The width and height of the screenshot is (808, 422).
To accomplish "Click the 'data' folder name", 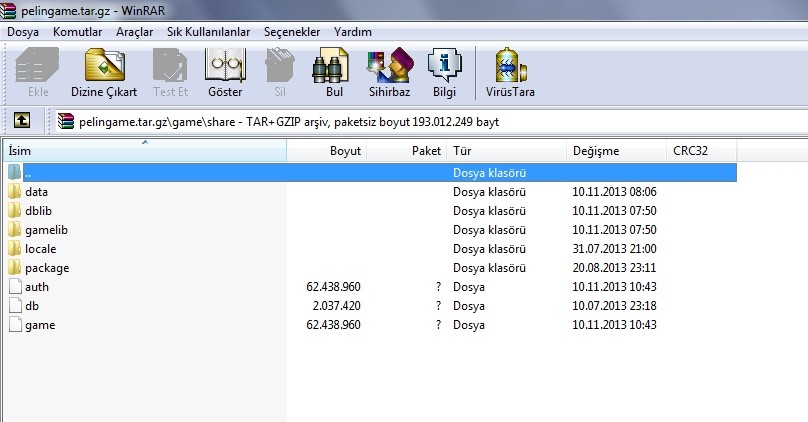I will (x=37, y=192).
